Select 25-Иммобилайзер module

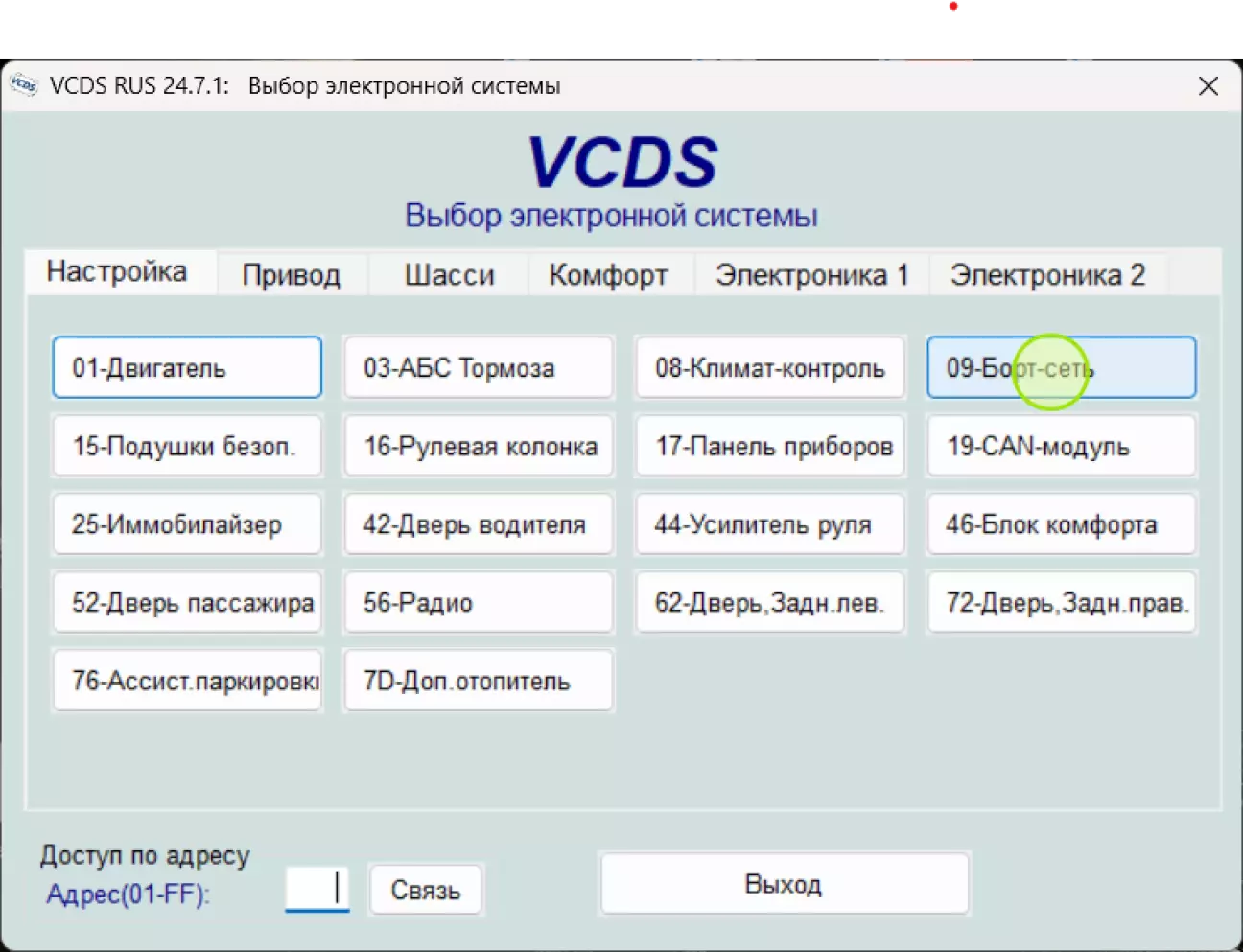pos(187,524)
